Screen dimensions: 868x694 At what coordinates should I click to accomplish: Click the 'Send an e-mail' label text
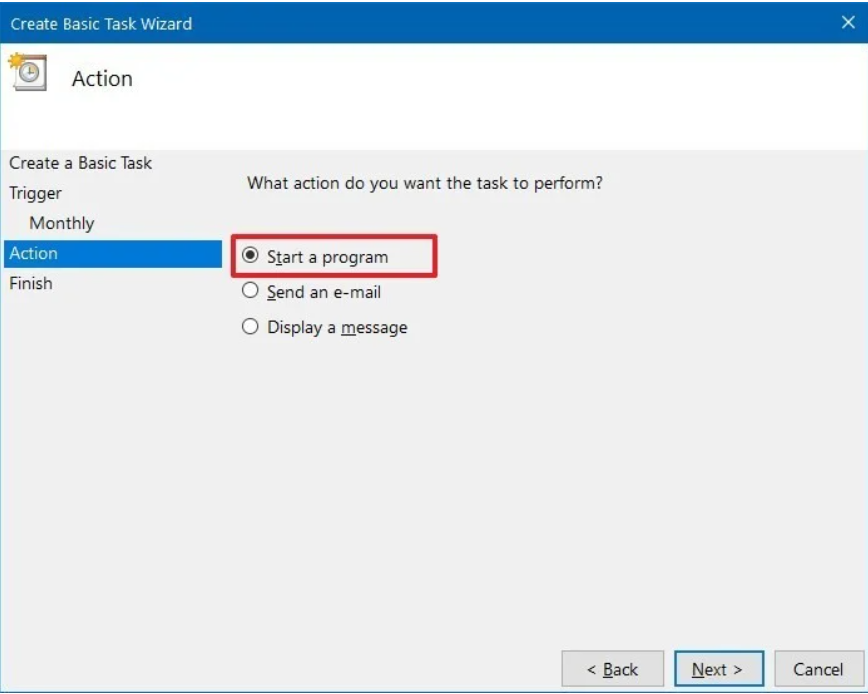point(324,292)
